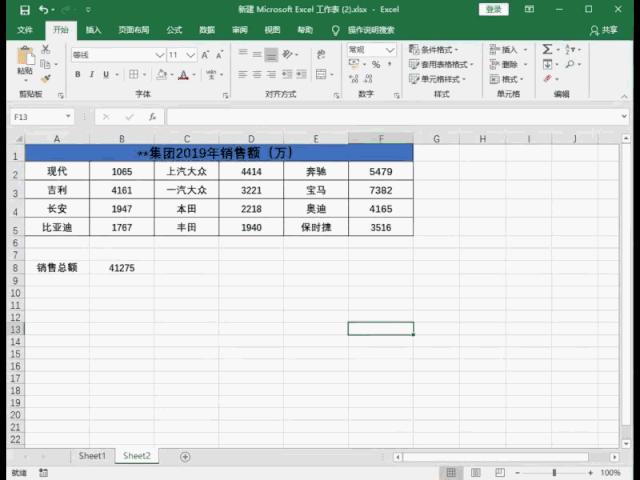
Task: Click the Save icon in quick access toolbar
Action: click(x=25, y=10)
